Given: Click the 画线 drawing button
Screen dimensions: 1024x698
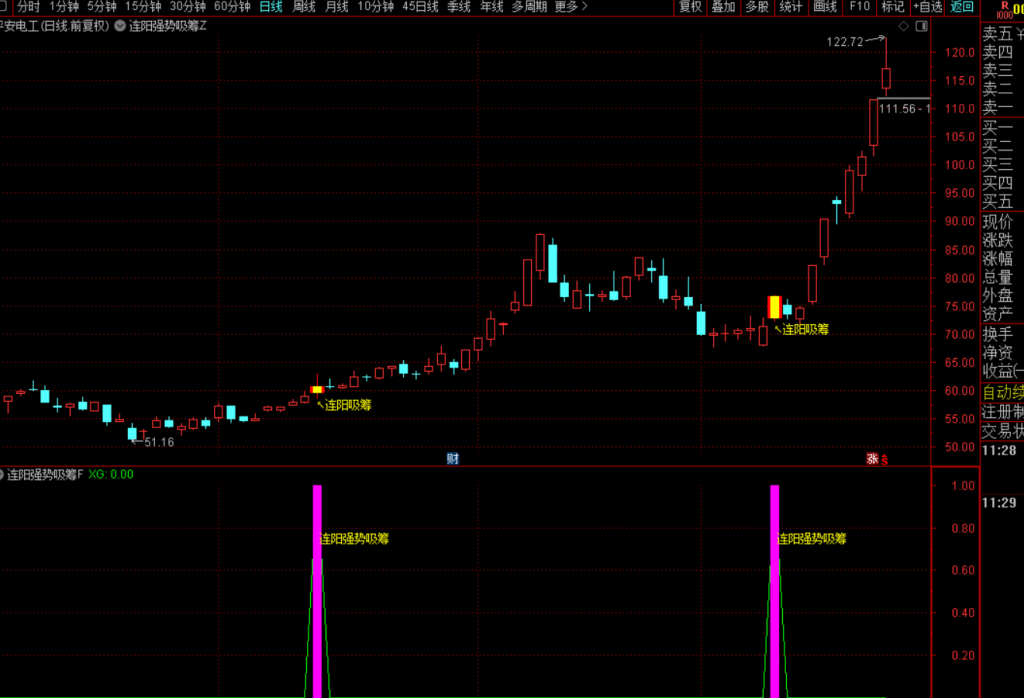Looking at the screenshot, I should click(x=825, y=7).
